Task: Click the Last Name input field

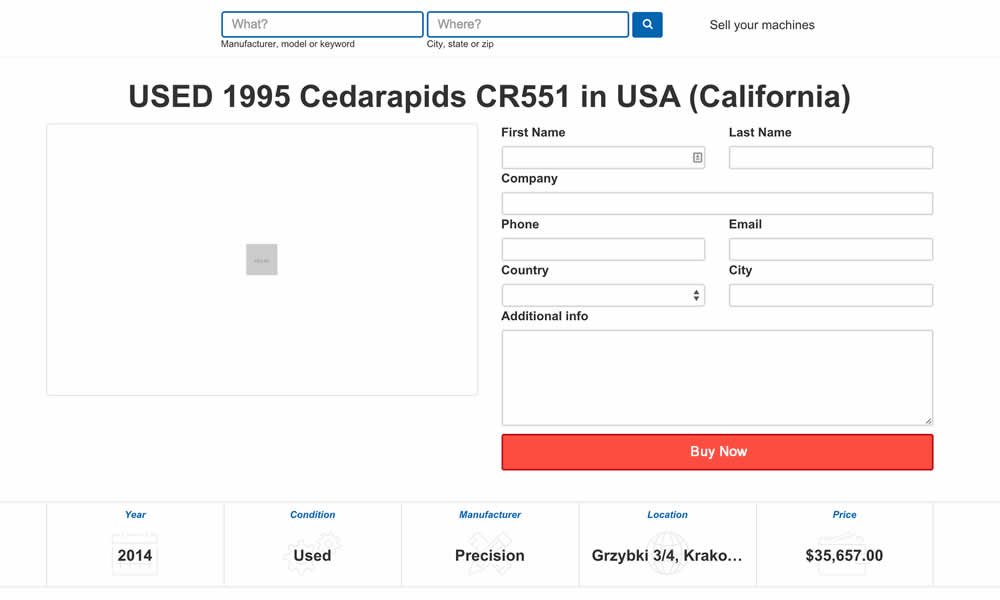Action: click(x=831, y=157)
